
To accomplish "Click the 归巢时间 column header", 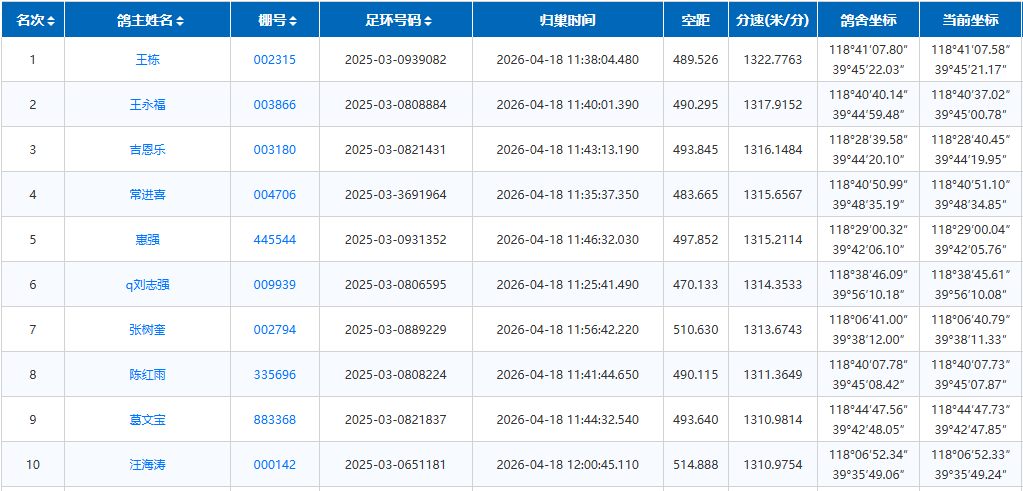I will [567, 20].
